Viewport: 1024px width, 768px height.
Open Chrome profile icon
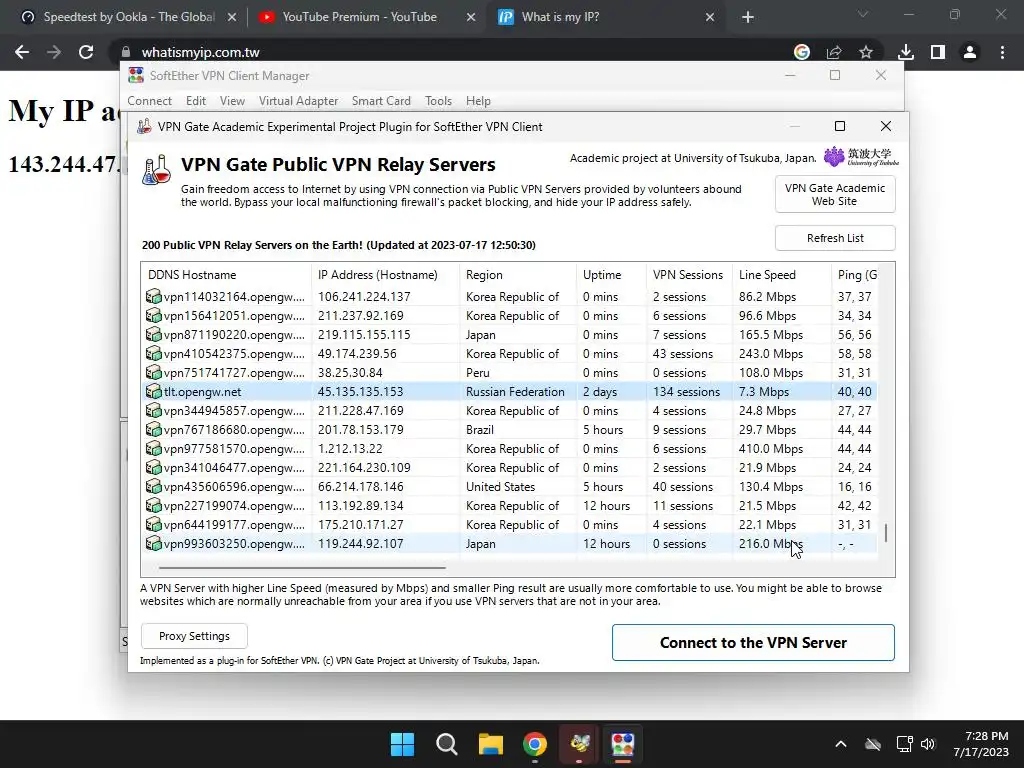click(x=970, y=52)
